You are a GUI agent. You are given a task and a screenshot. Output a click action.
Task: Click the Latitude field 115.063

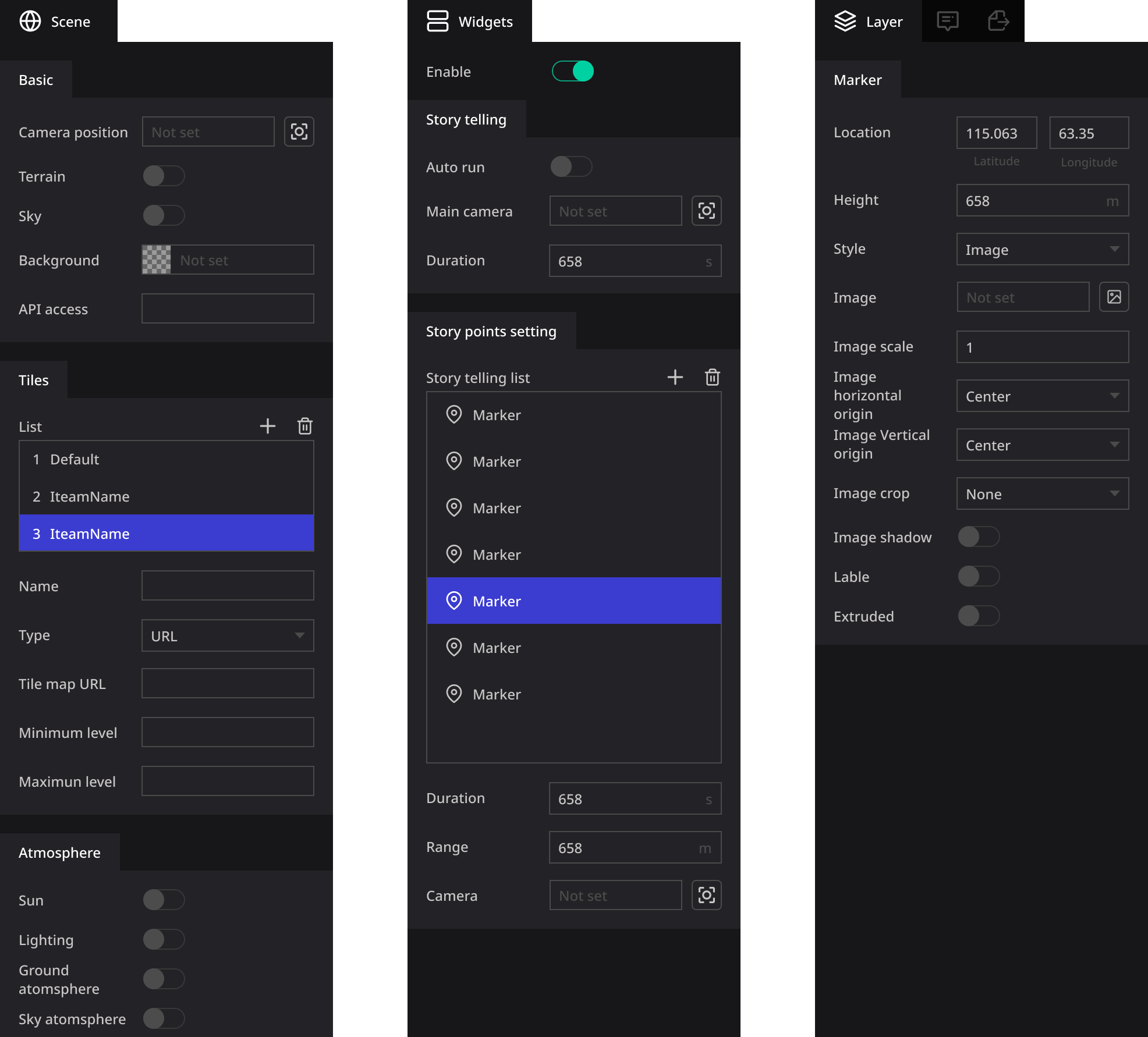pos(997,133)
